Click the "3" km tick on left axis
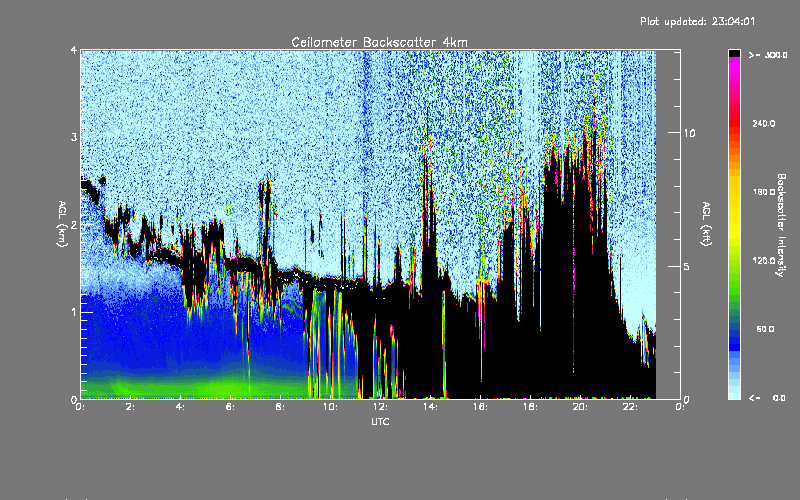Screen dimensions: 800x500 pos(74,137)
